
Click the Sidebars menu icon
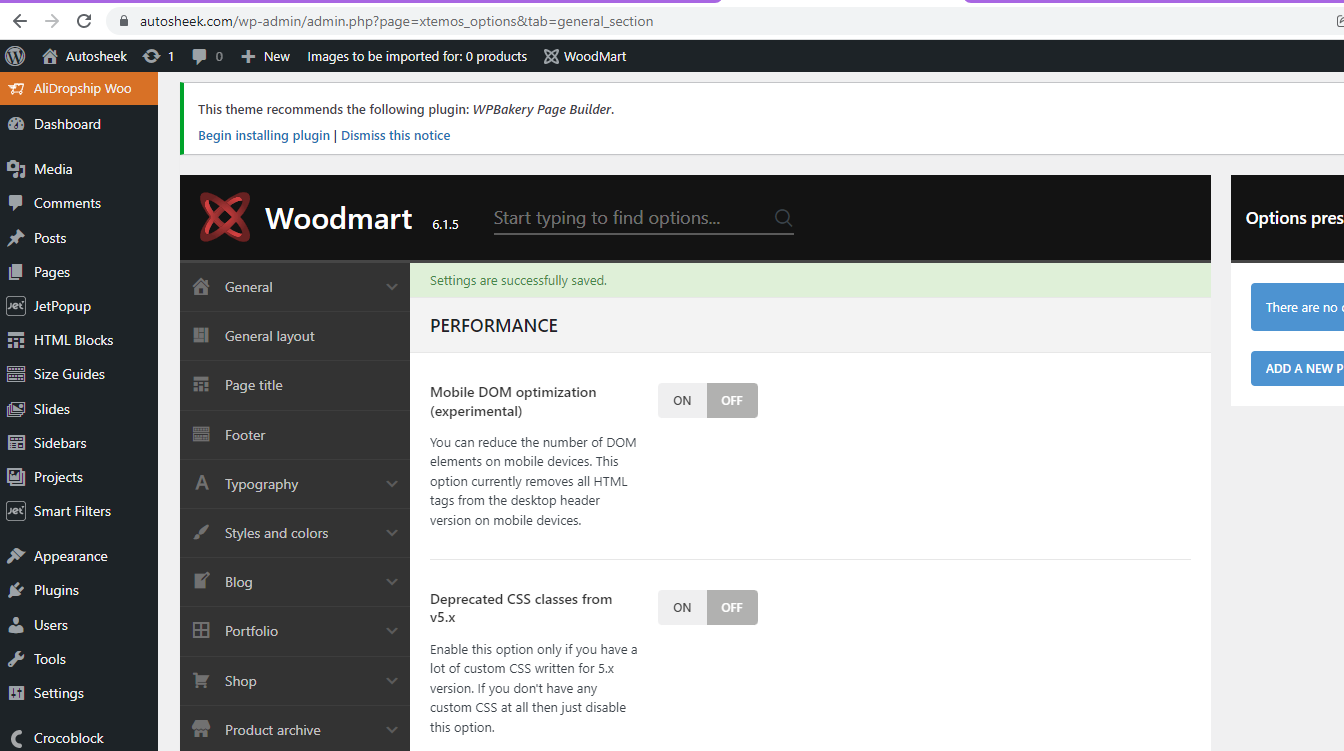coord(16,443)
